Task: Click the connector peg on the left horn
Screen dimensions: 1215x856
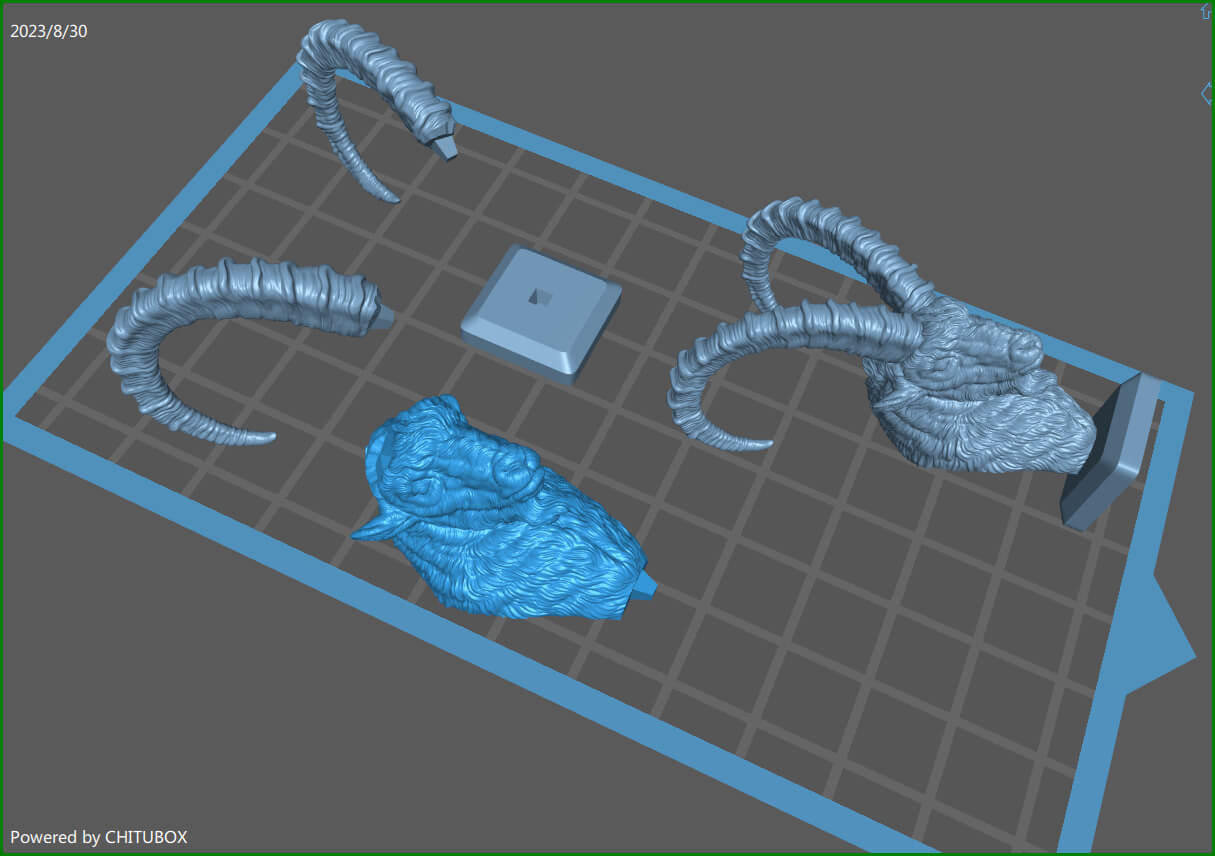Action: pyautogui.click(x=384, y=318)
